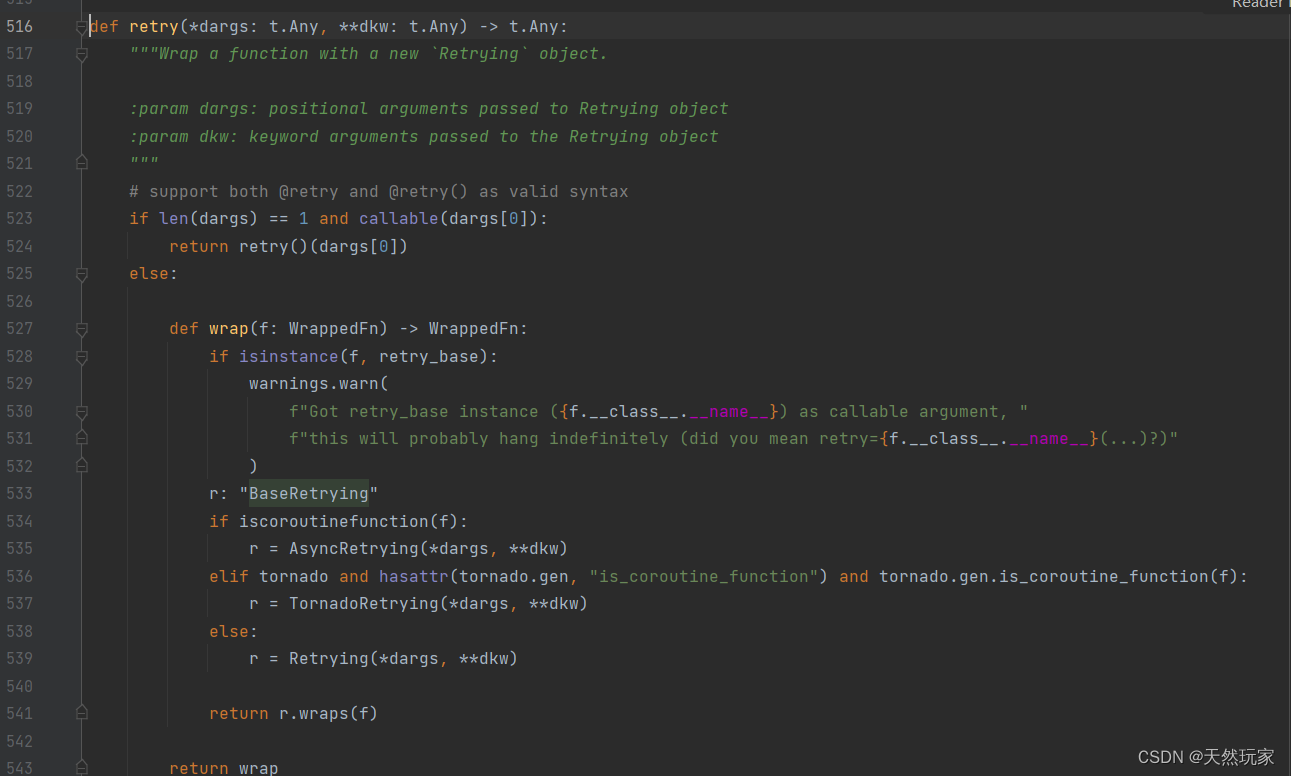This screenshot has width=1291, height=776.
Task: Click tornado.gen.is_coroutine_function(f) on line 536
Action: pyautogui.click(x=1059, y=576)
